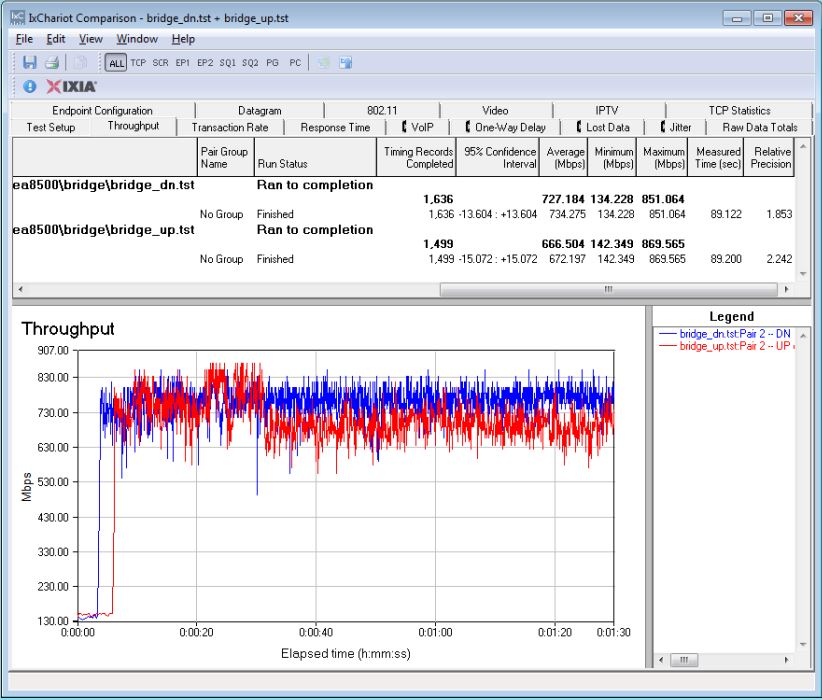Open the Help menu
The image size is (822, 700).
point(183,39)
